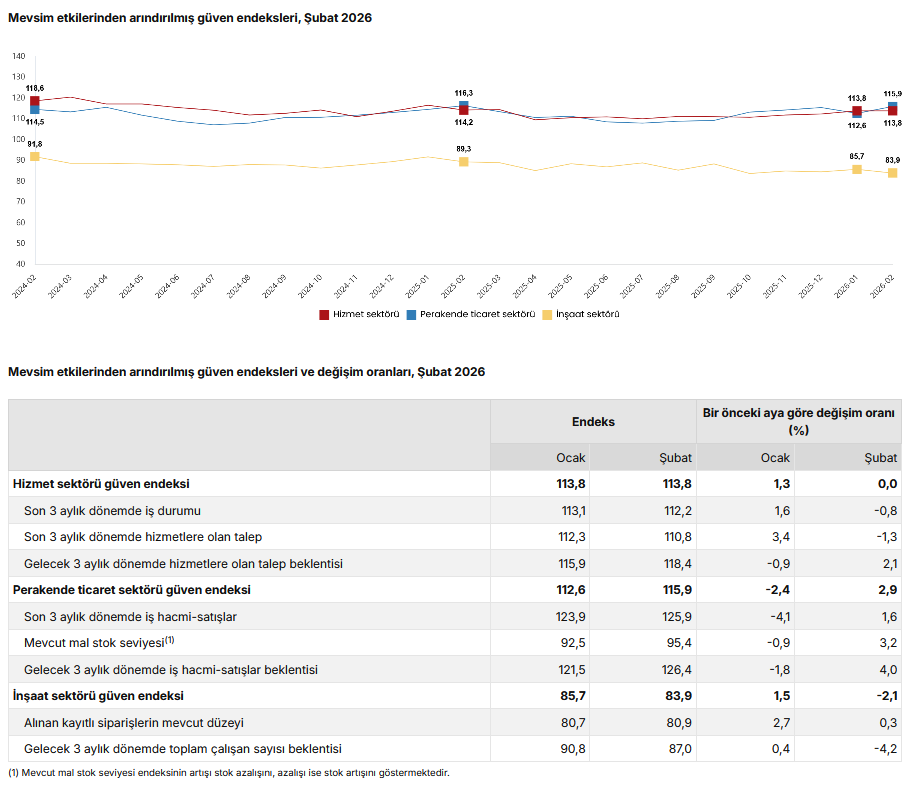Select the red 118,6 data marker

pyautogui.click(x=35, y=101)
